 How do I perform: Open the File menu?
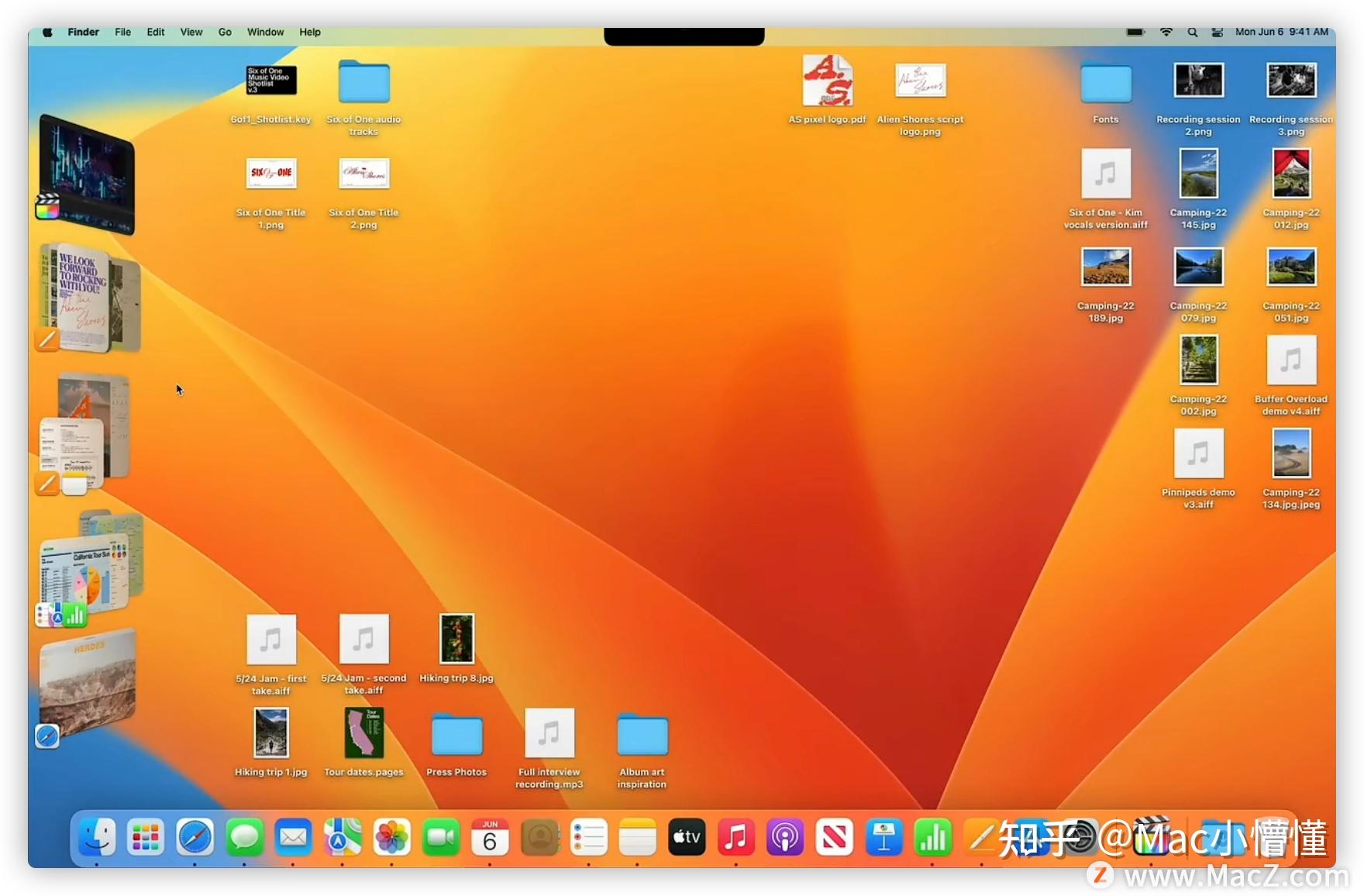(x=122, y=32)
